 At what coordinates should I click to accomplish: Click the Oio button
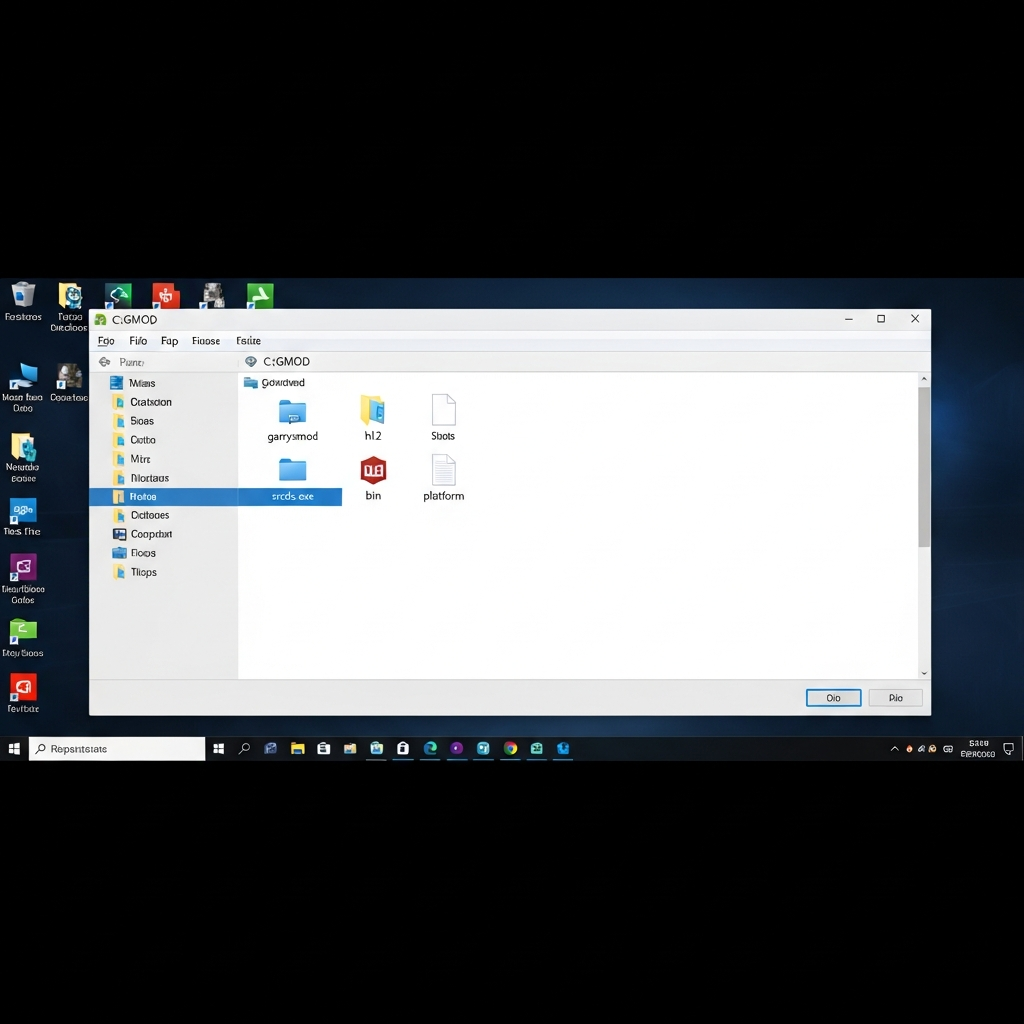pyautogui.click(x=833, y=698)
